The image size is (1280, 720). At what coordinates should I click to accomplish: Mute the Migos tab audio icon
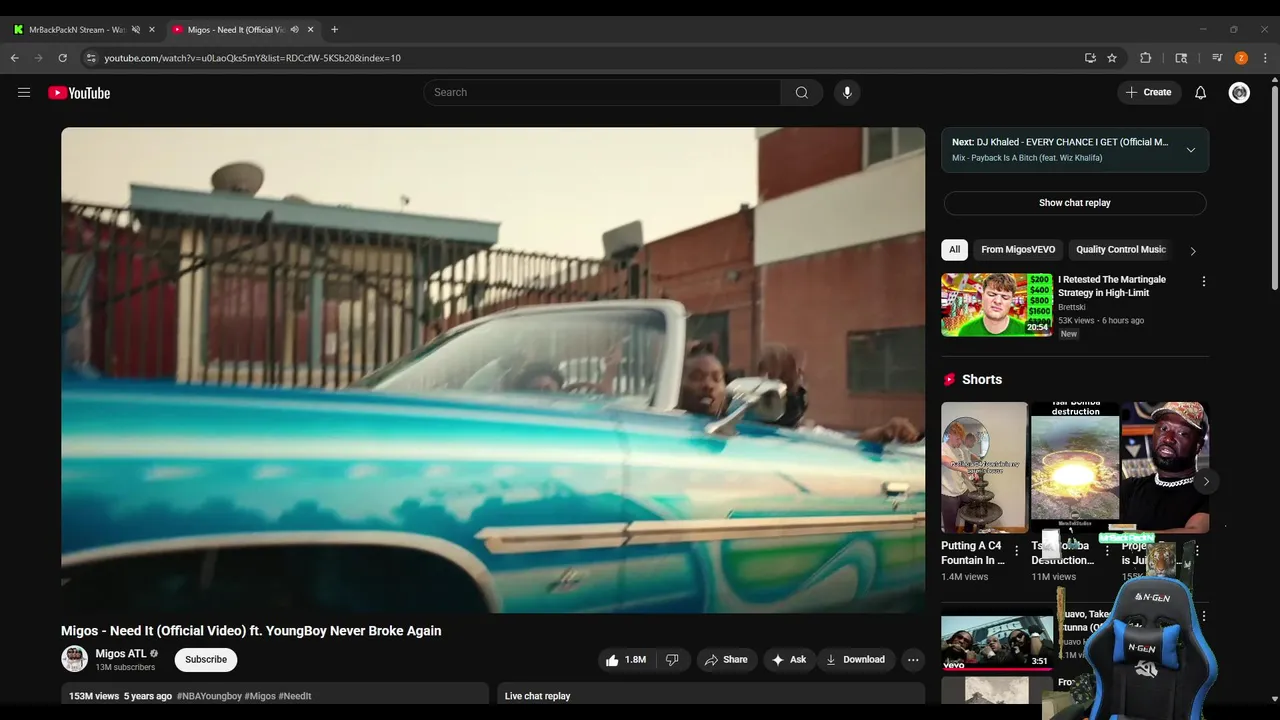[x=294, y=30]
